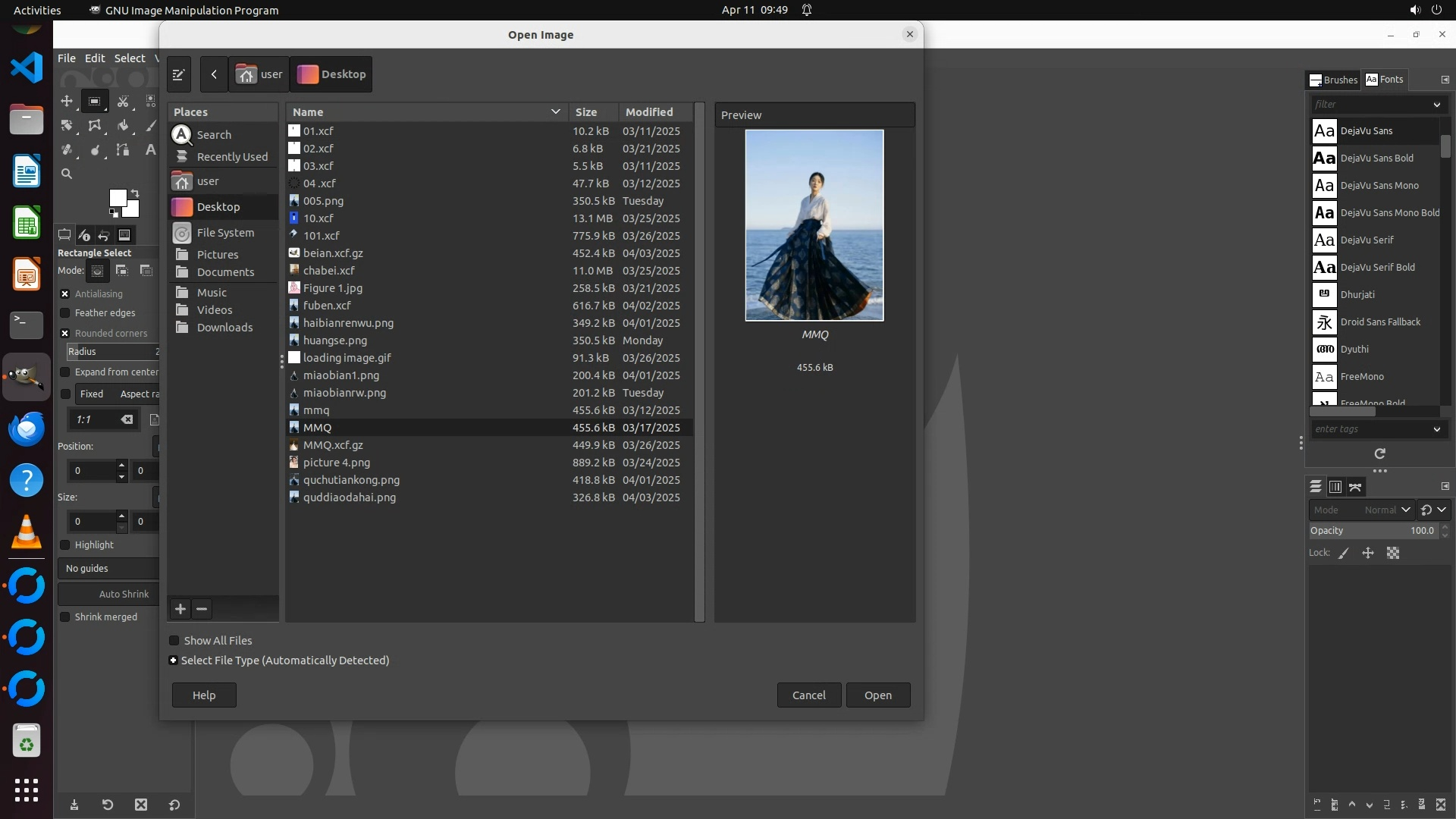Click the Open button

(x=877, y=695)
